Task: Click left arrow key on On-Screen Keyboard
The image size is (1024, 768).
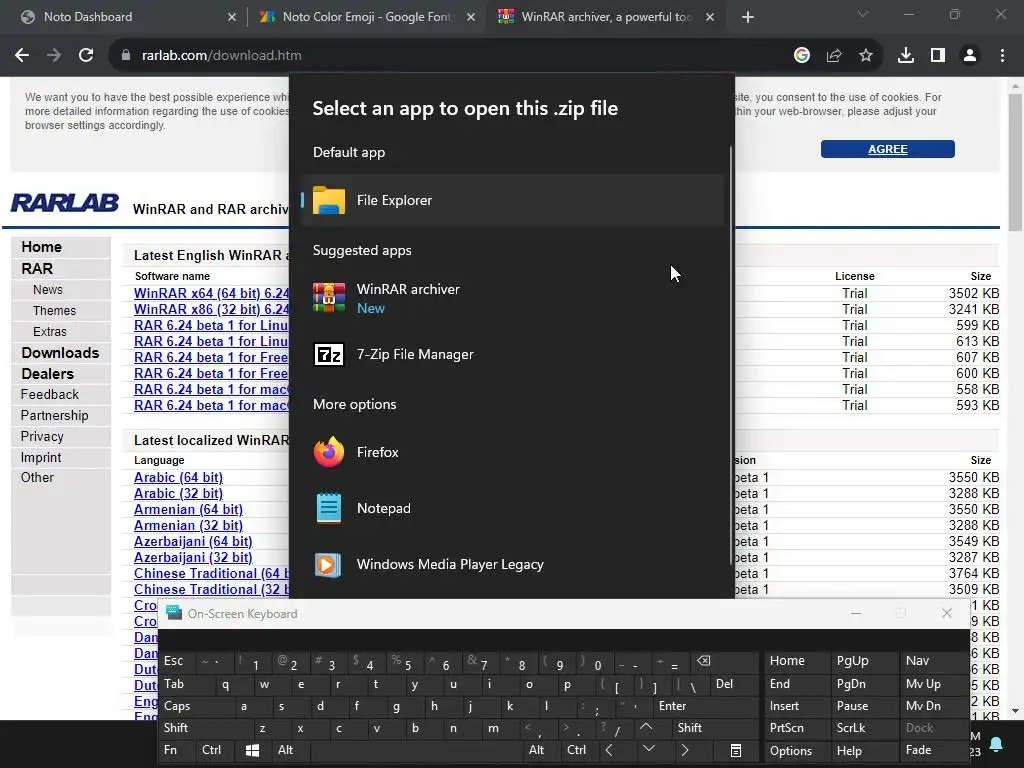Action: [609, 750]
